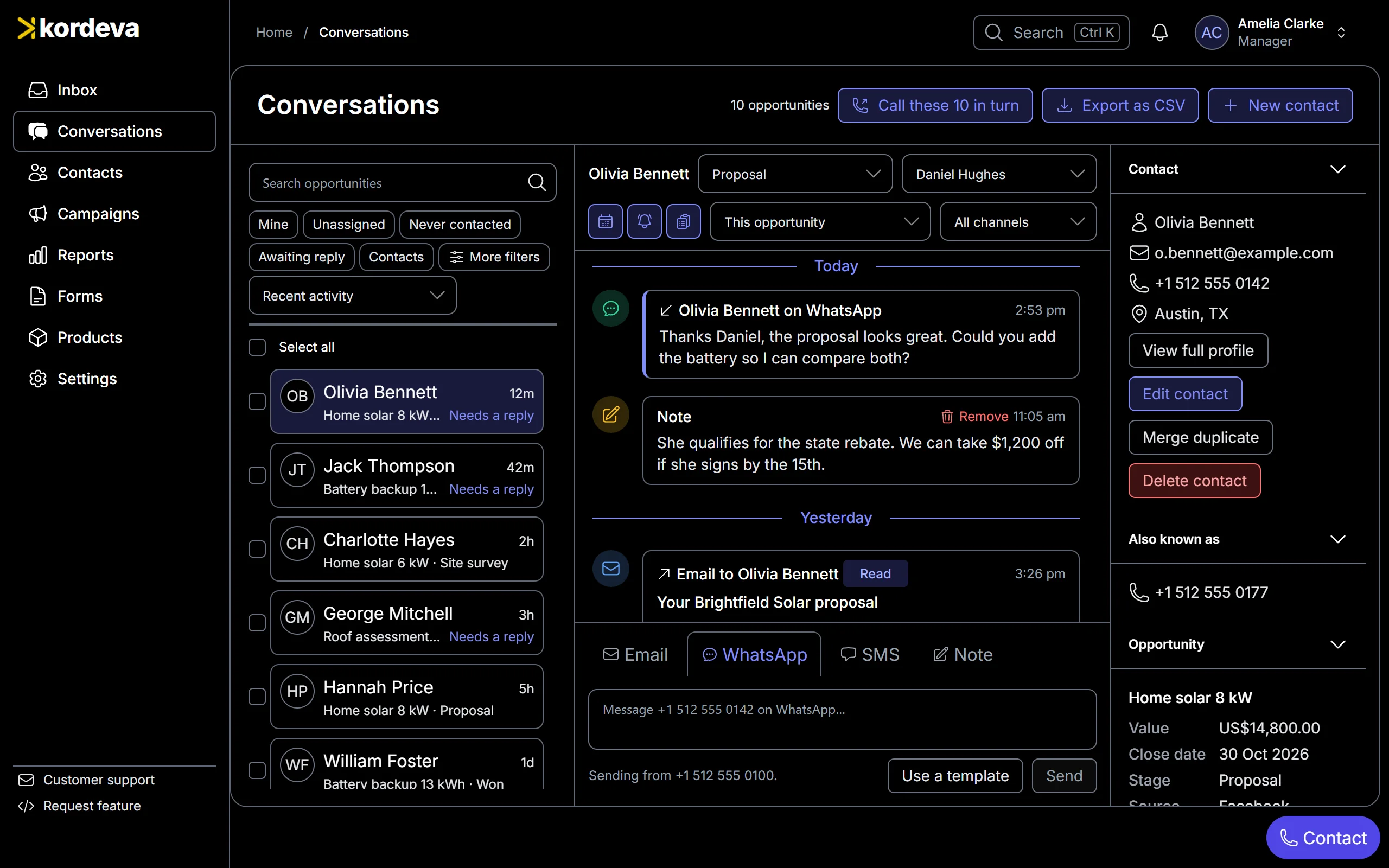The height and width of the screenshot is (868, 1389).
Task: Open the Recent activity sort dropdown
Action: [353, 296]
